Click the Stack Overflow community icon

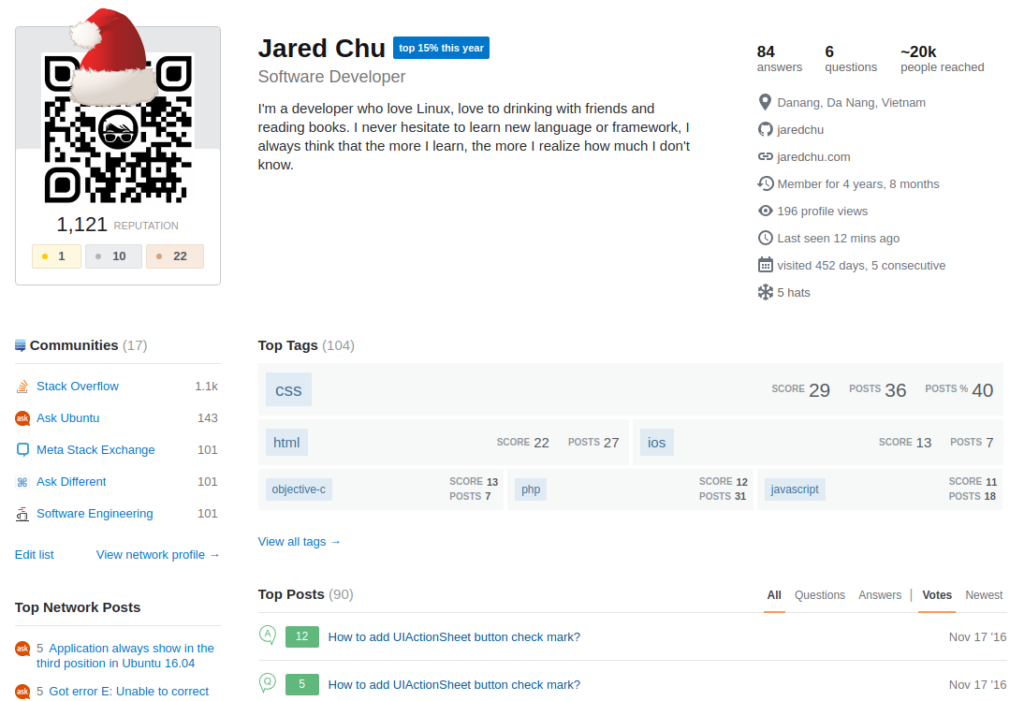(x=22, y=387)
